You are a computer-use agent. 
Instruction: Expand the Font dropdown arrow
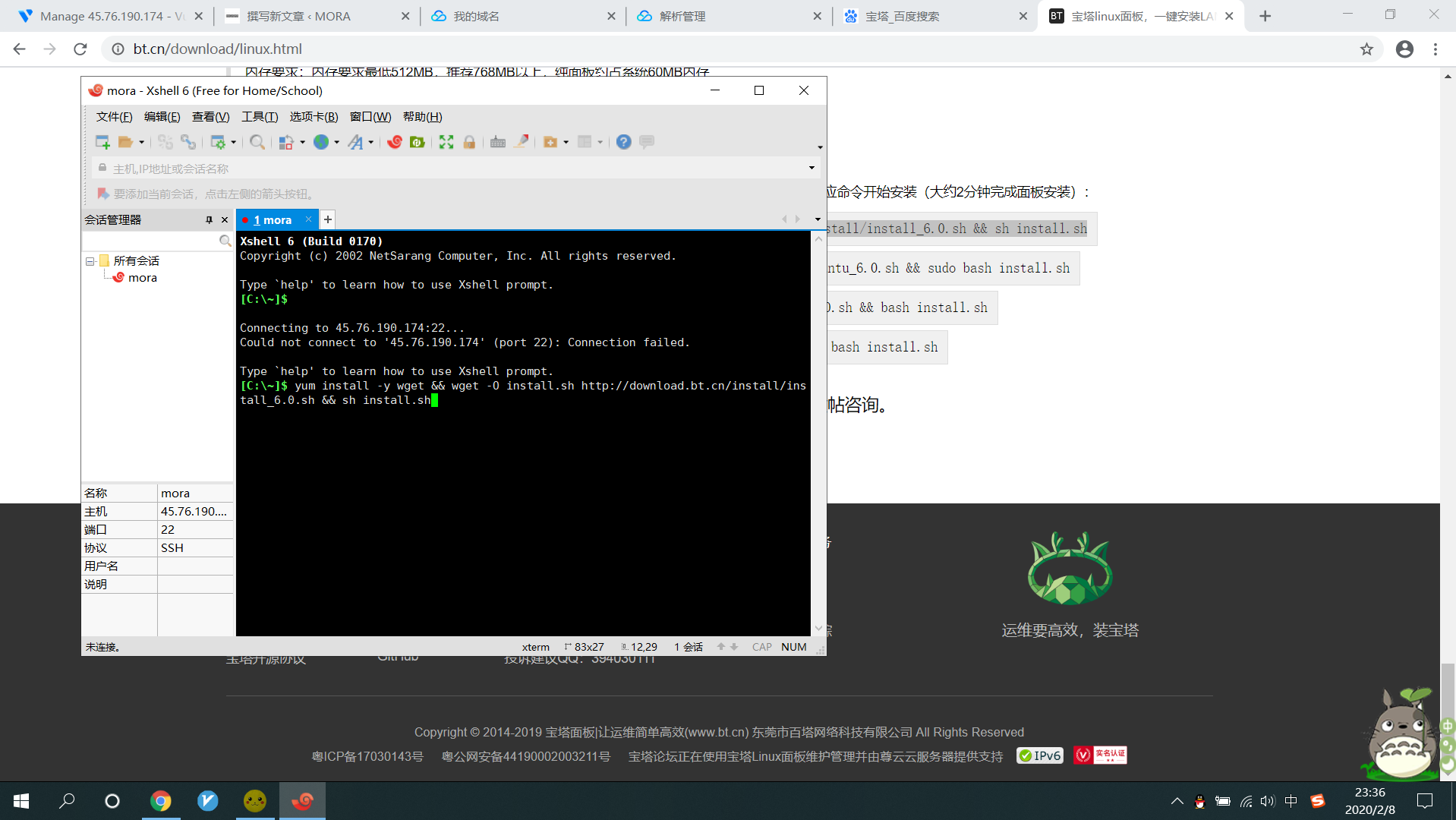pos(370,142)
